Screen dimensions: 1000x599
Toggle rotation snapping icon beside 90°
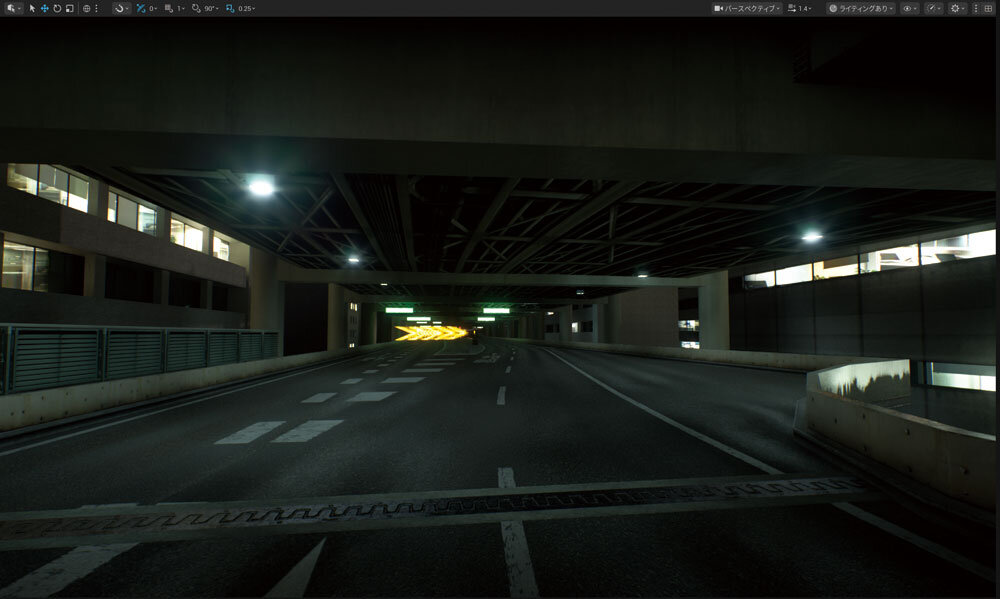pos(197,8)
